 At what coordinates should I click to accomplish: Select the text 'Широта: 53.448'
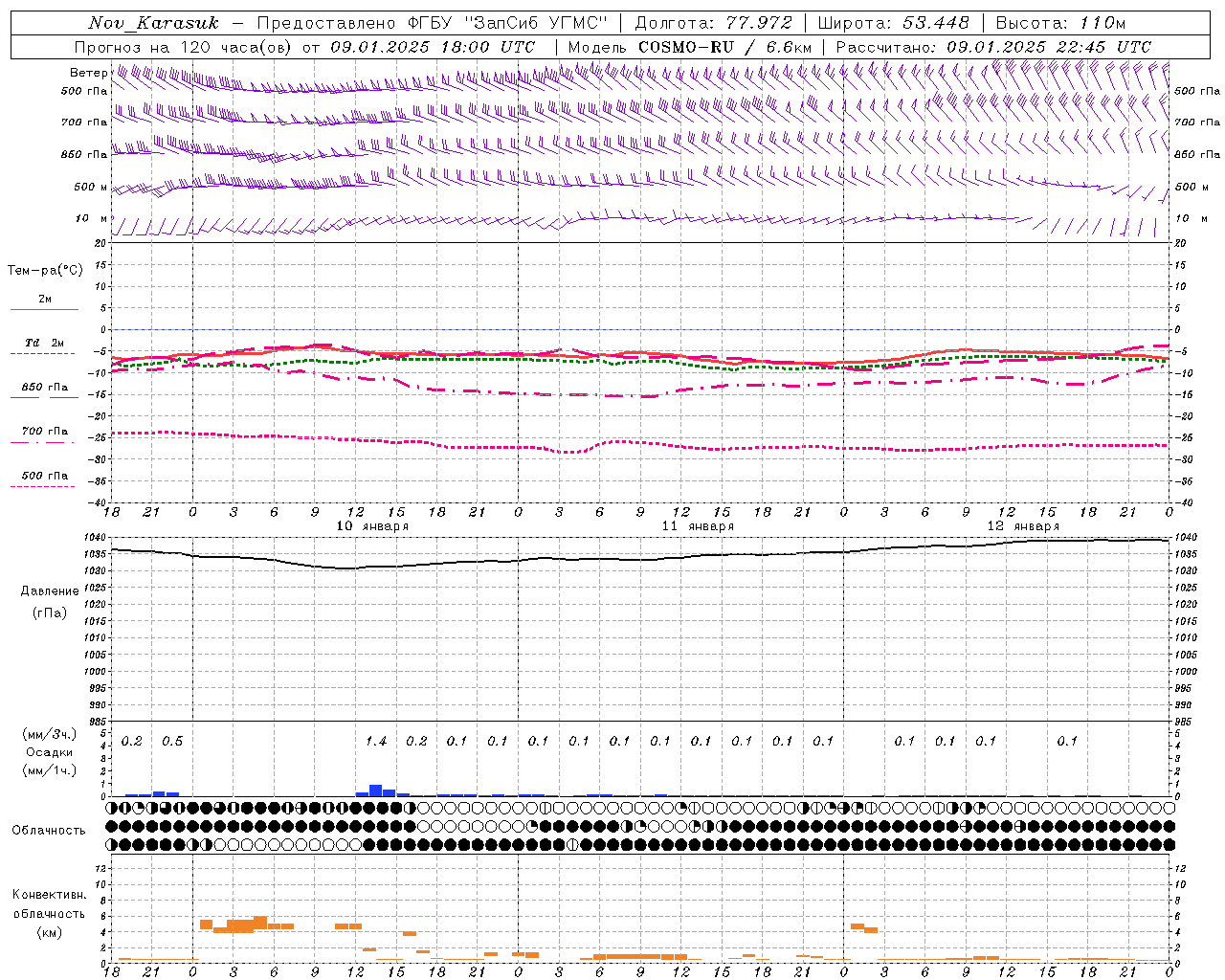(895, 23)
